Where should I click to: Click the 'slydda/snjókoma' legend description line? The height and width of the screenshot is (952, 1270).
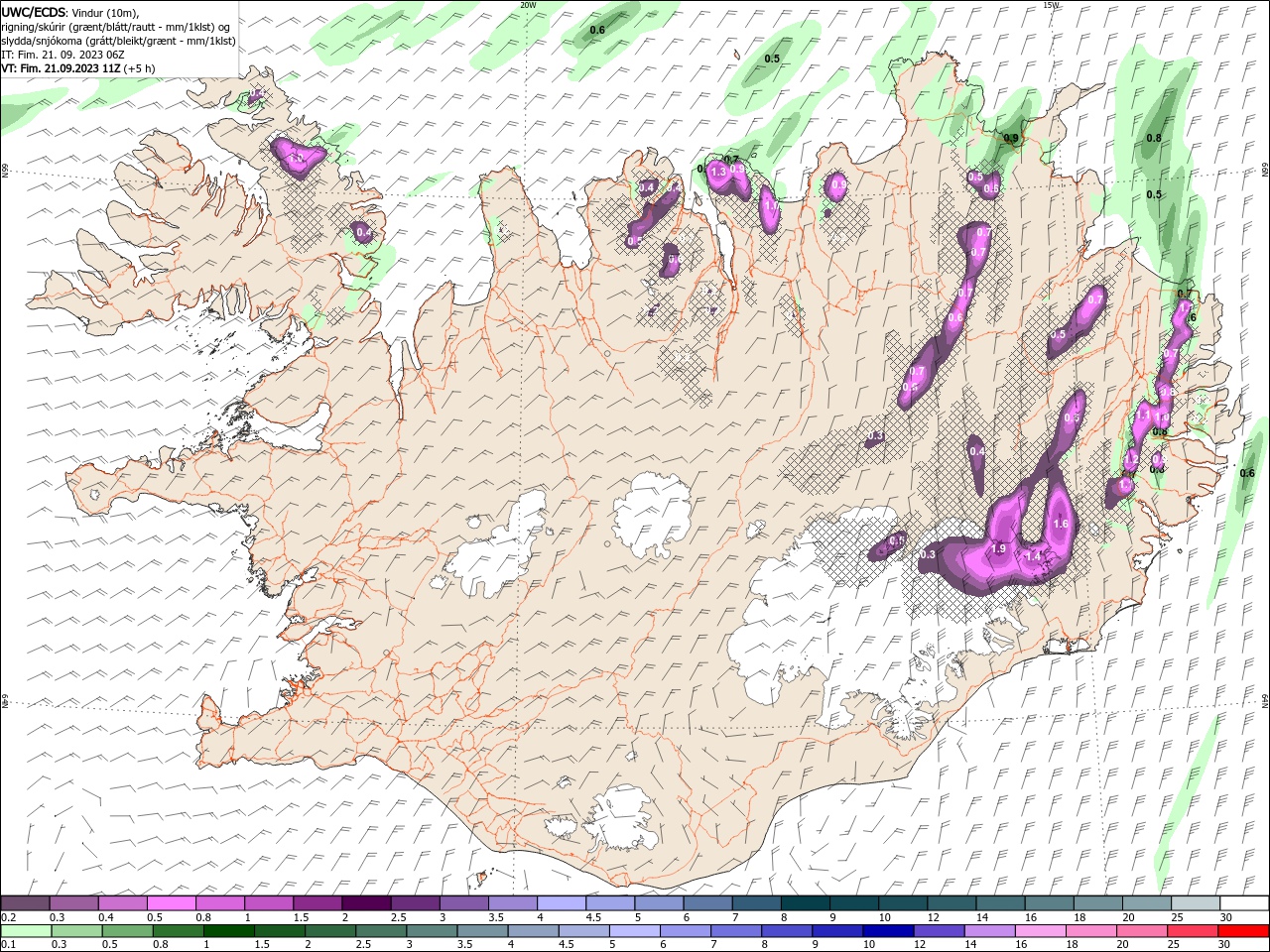pos(118,41)
